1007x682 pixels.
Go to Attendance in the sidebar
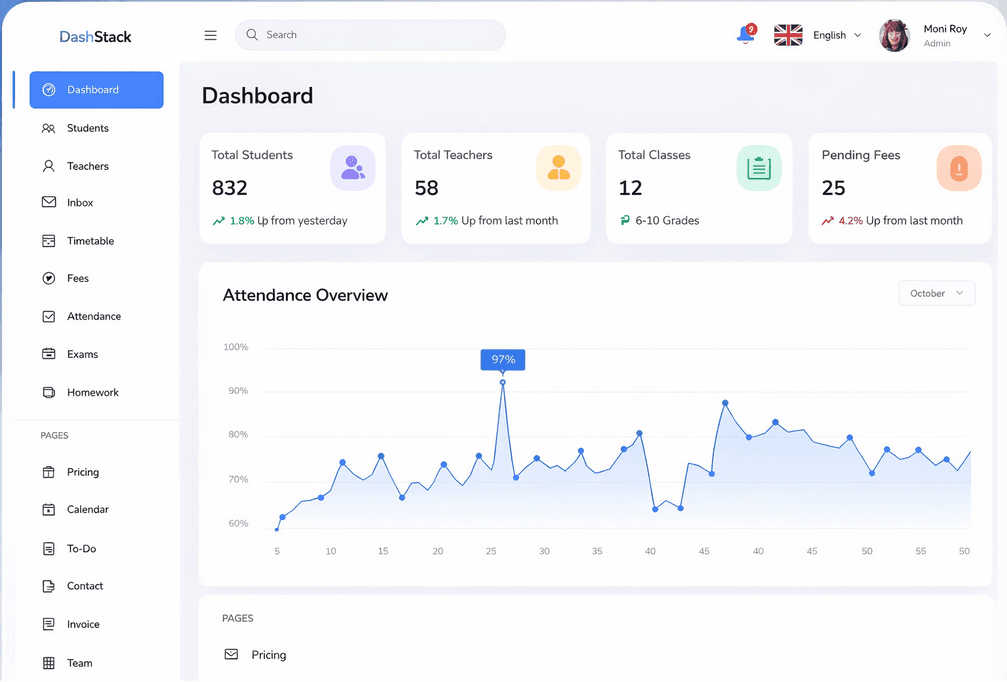tap(93, 316)
